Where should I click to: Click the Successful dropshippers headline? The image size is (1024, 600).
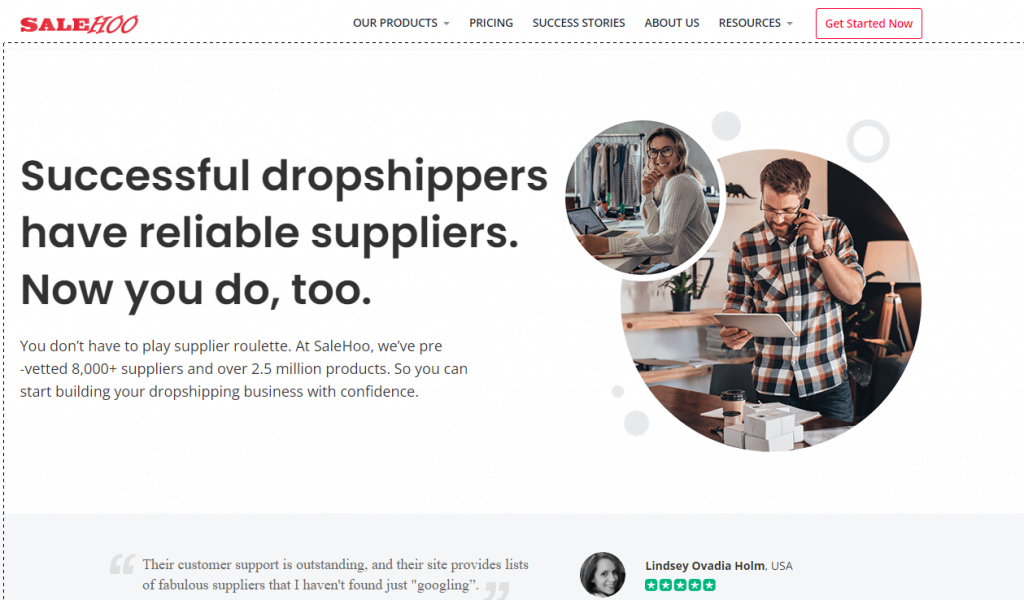pos(284,232)
